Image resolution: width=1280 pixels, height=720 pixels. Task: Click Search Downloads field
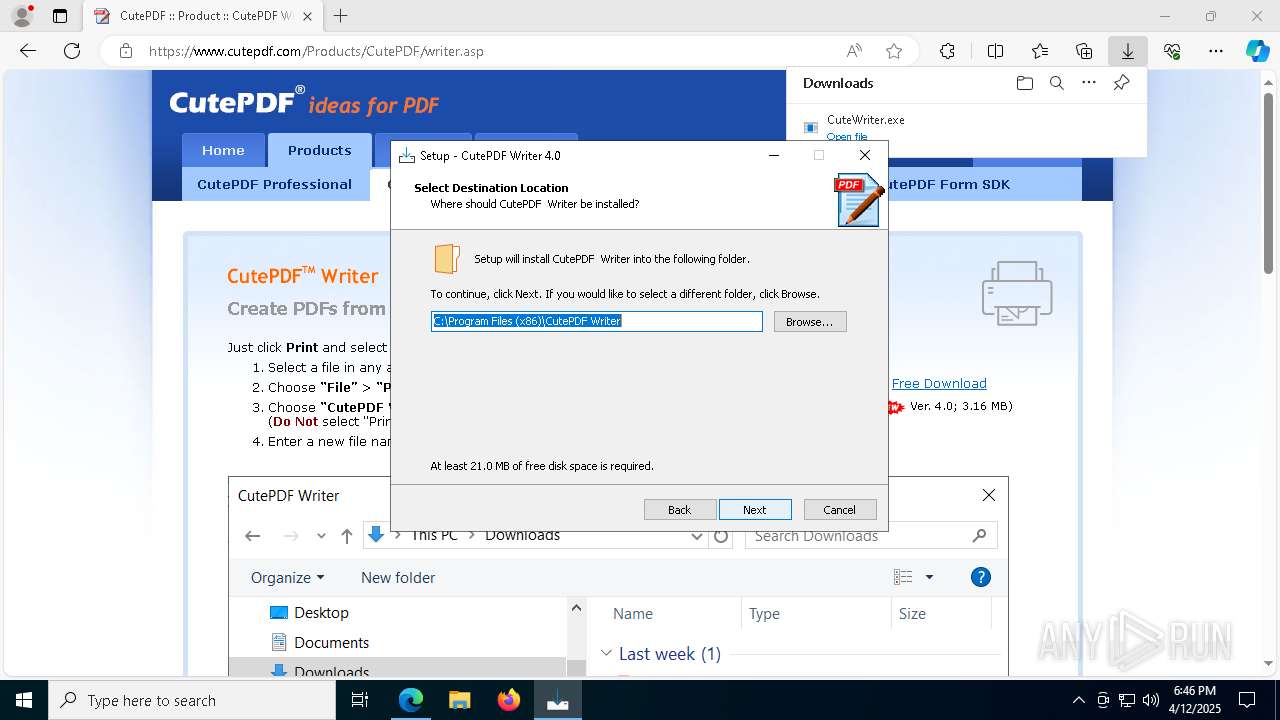tap(871, 536)
